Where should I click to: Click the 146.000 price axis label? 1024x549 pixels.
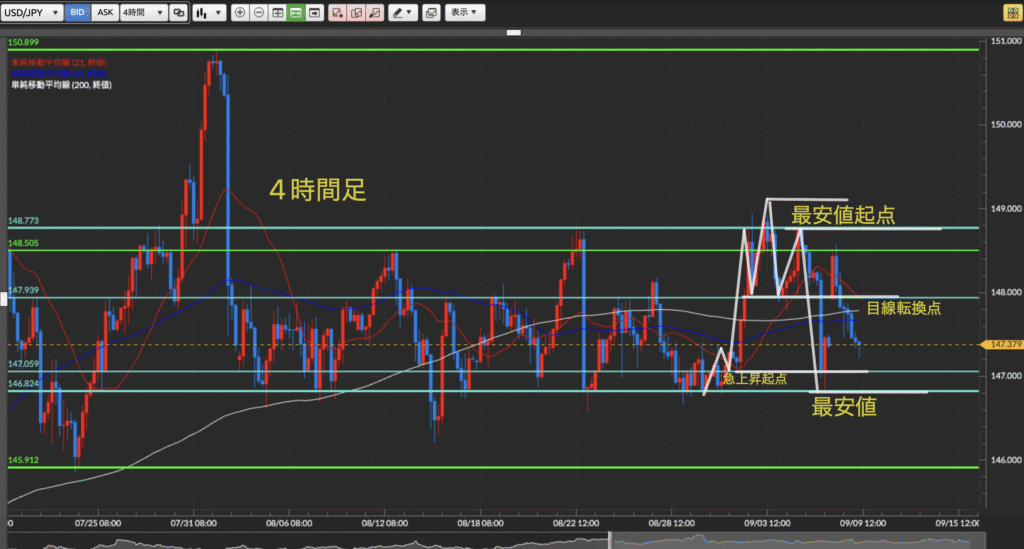click(1006, 460)
